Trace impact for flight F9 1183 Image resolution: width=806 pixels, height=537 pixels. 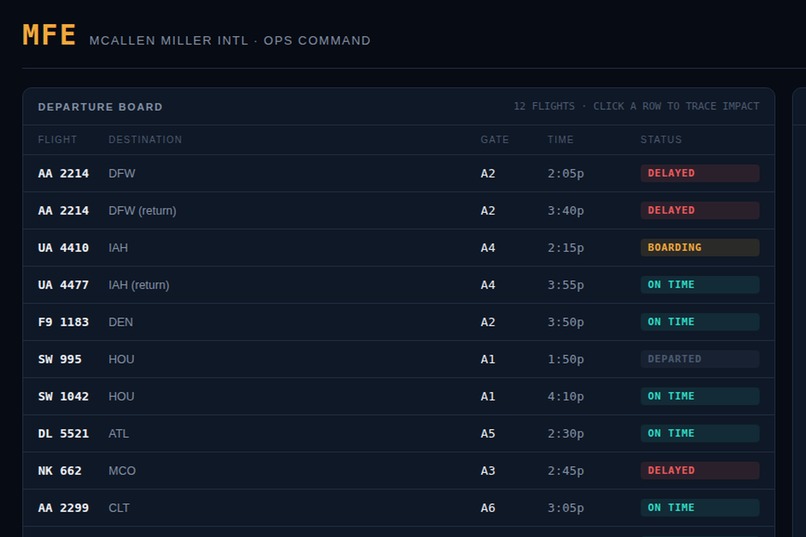398,322
